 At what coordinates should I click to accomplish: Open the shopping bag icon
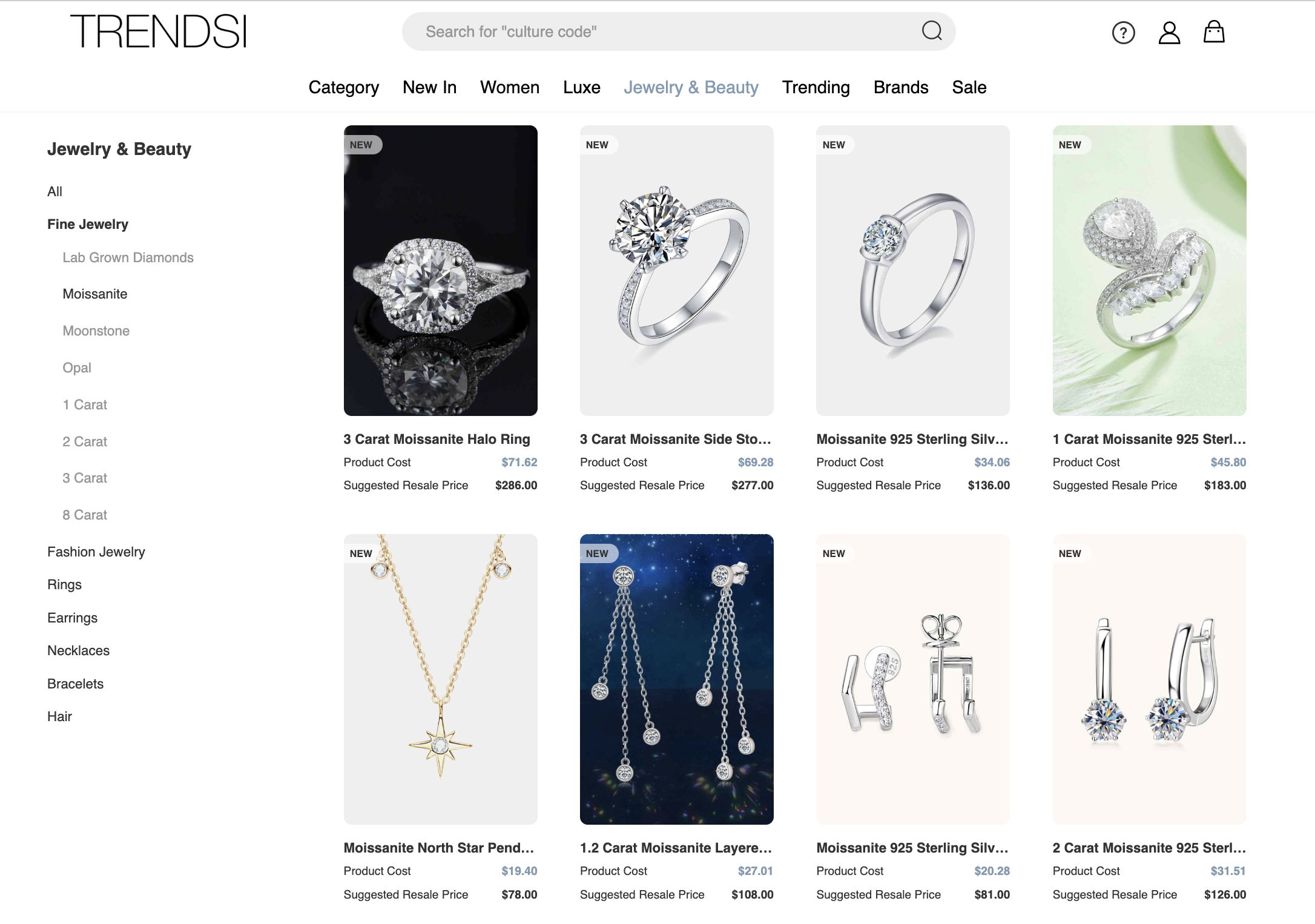click(1214, 32)
